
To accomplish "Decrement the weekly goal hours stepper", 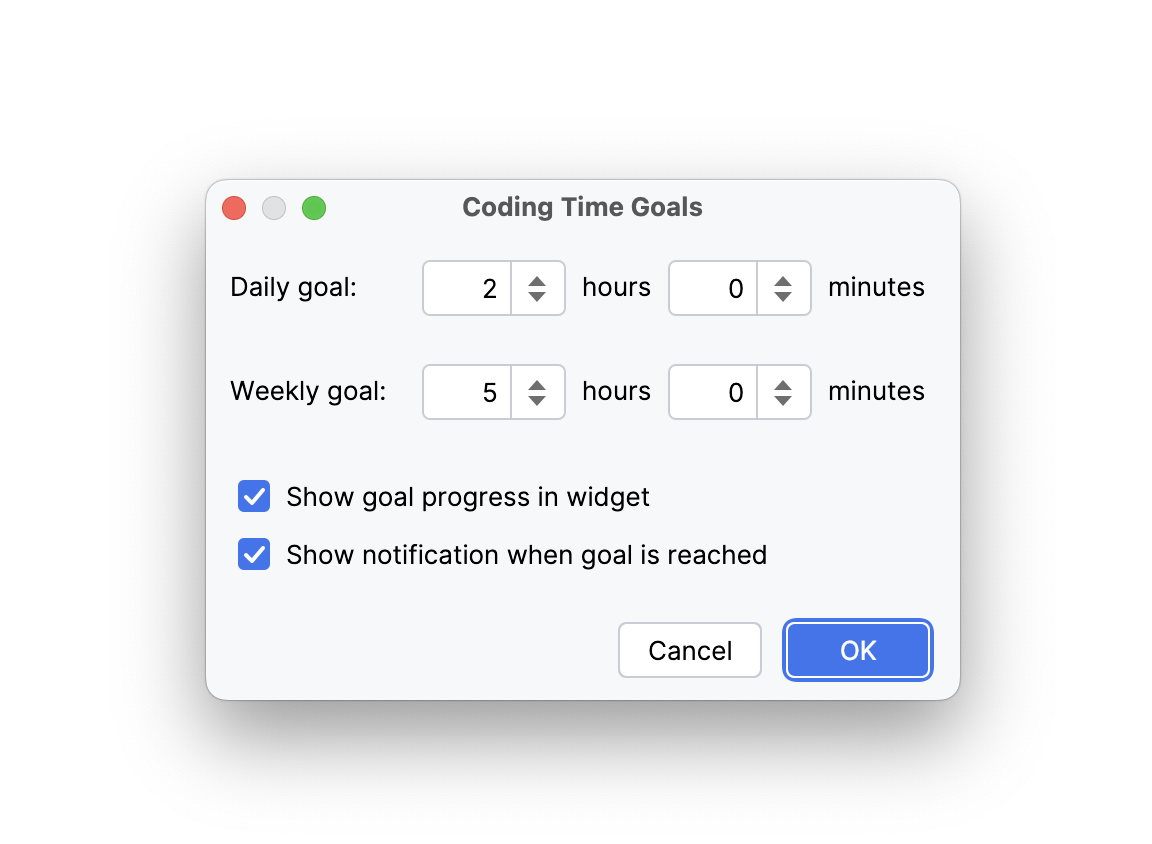I will 538,399.
